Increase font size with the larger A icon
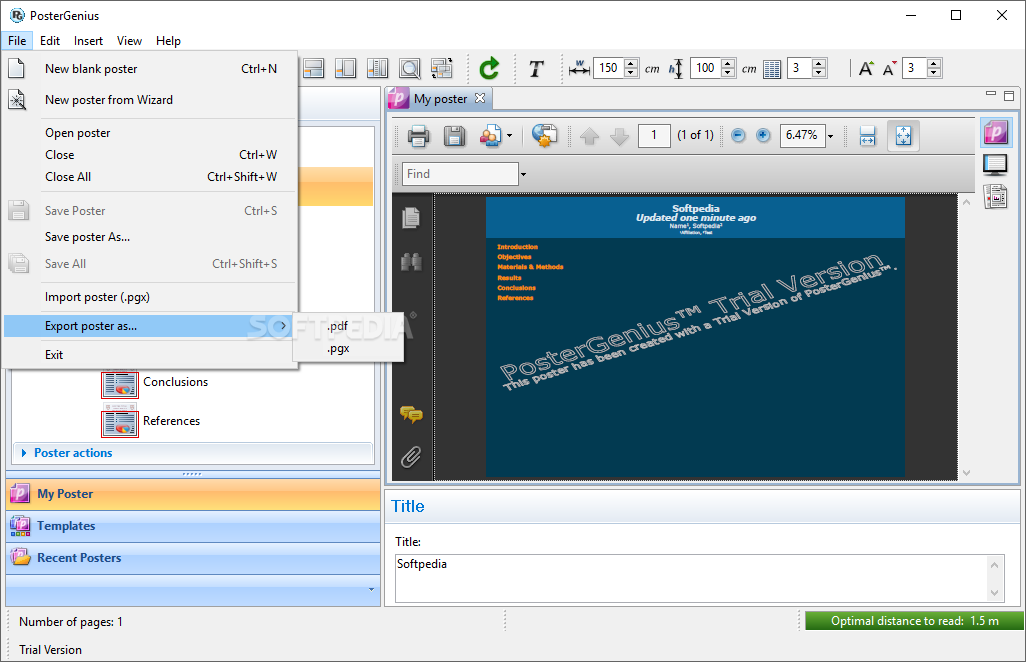Viewport: 1026px width, 662px height. (866, 68)
